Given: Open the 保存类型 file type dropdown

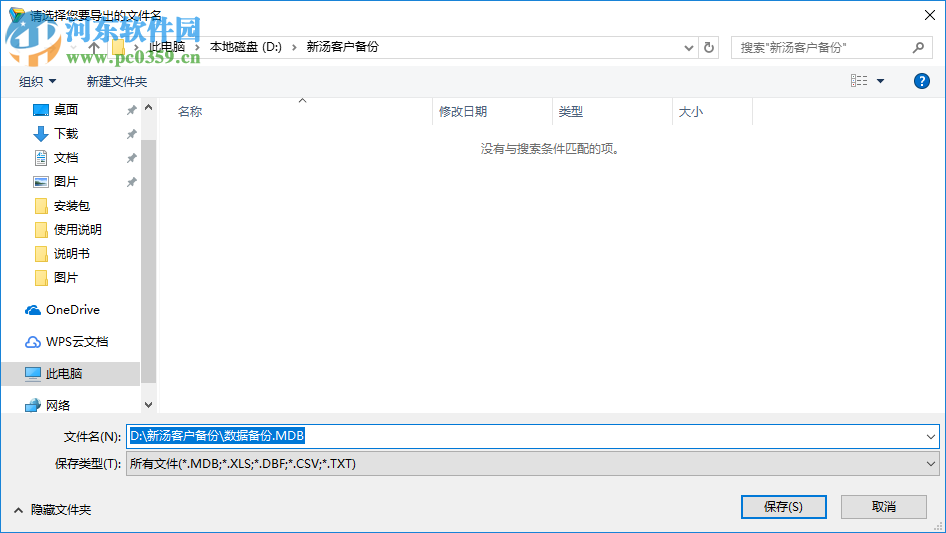Looking at the screenshot, I should 532,464.
